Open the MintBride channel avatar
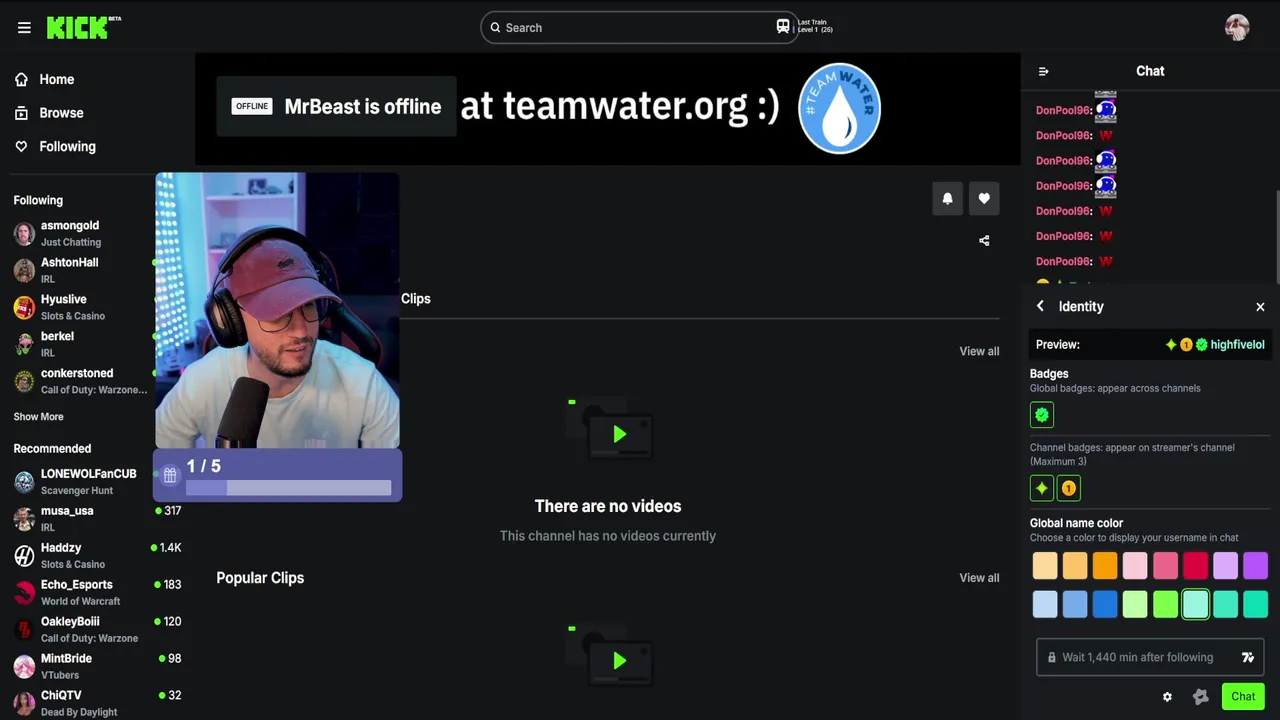The image size is (1280, 720). [24, 666]
